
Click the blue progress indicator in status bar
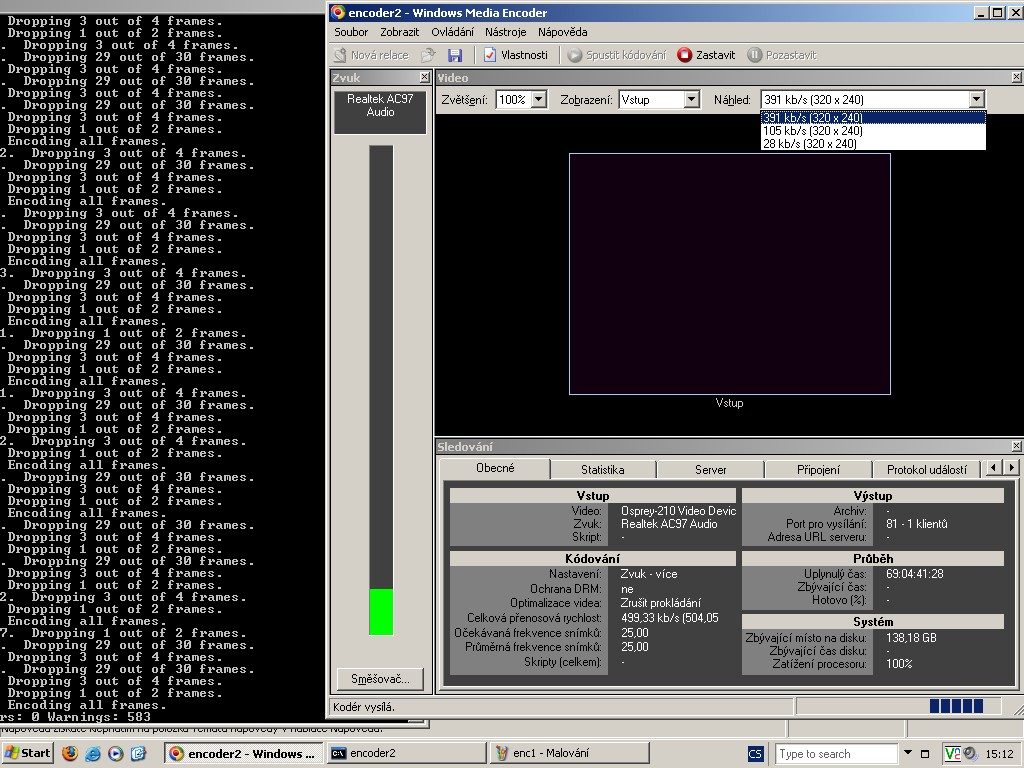tap(956, 706)
